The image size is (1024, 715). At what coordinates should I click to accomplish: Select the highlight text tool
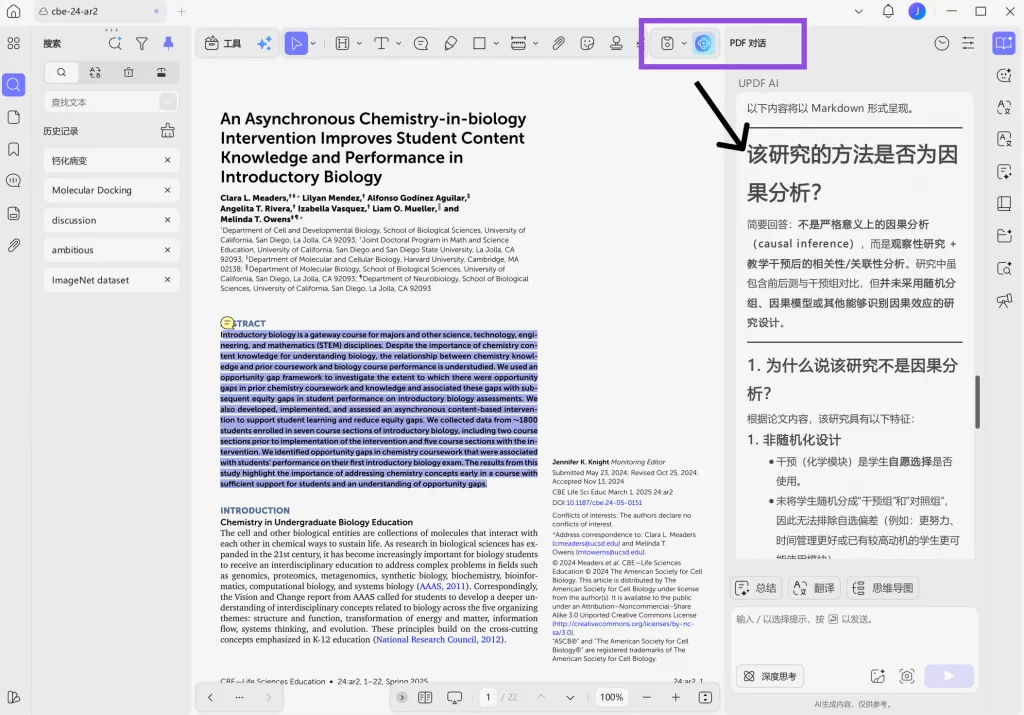tap(342, 44)
